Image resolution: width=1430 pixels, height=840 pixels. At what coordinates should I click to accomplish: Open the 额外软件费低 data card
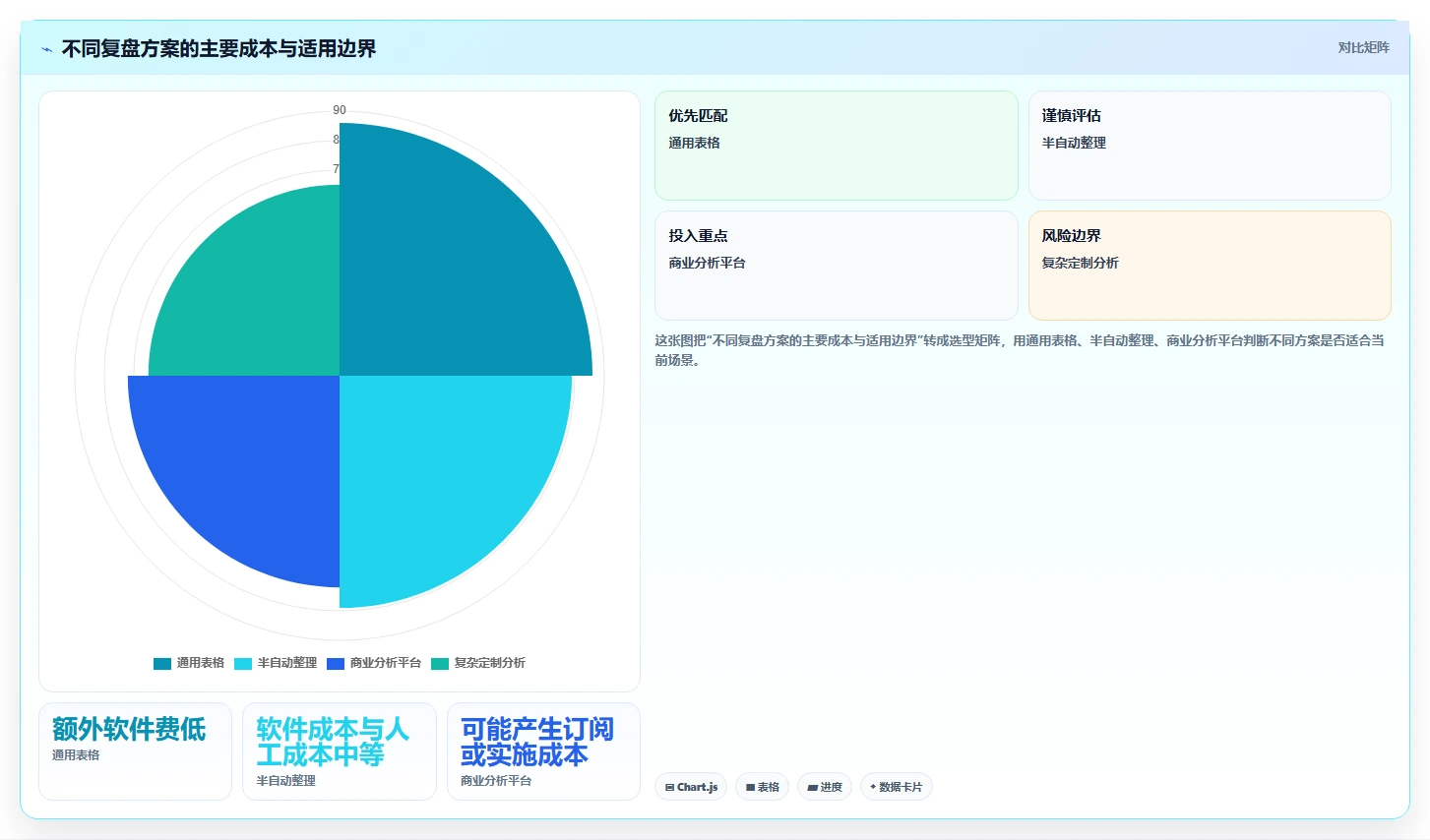coord(135,751)
